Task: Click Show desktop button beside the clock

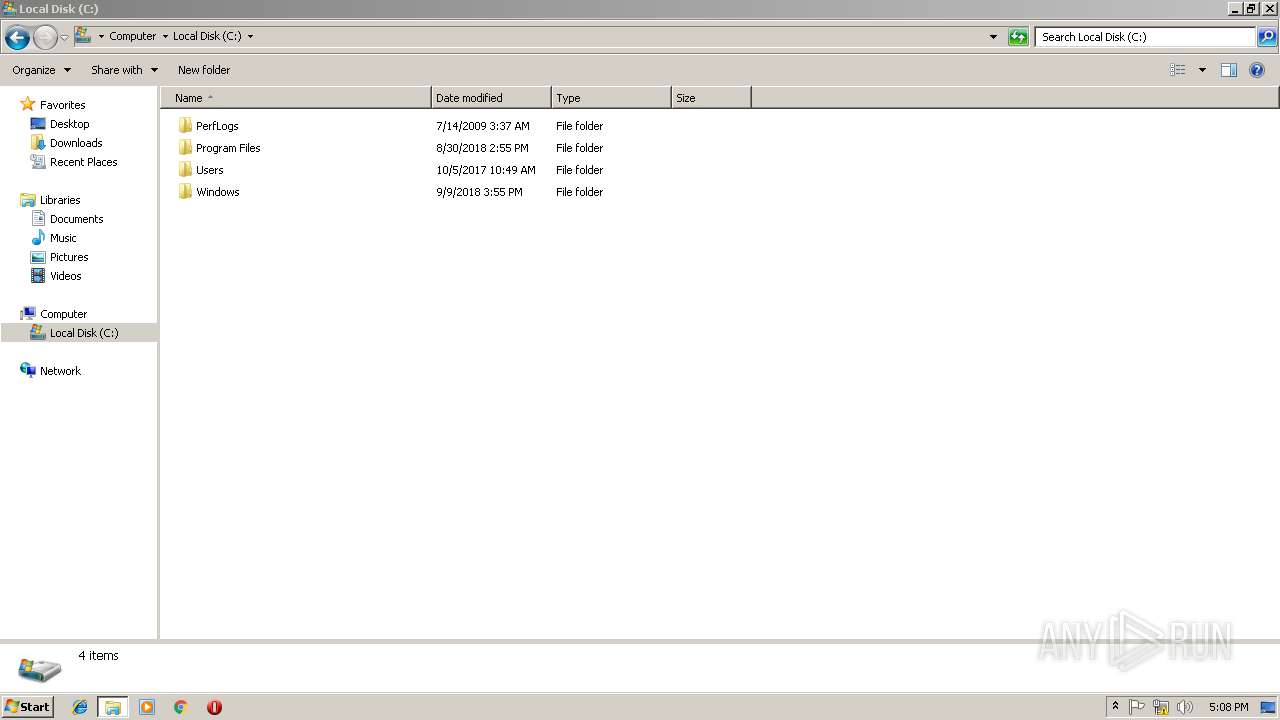Action: [1268, 707]
